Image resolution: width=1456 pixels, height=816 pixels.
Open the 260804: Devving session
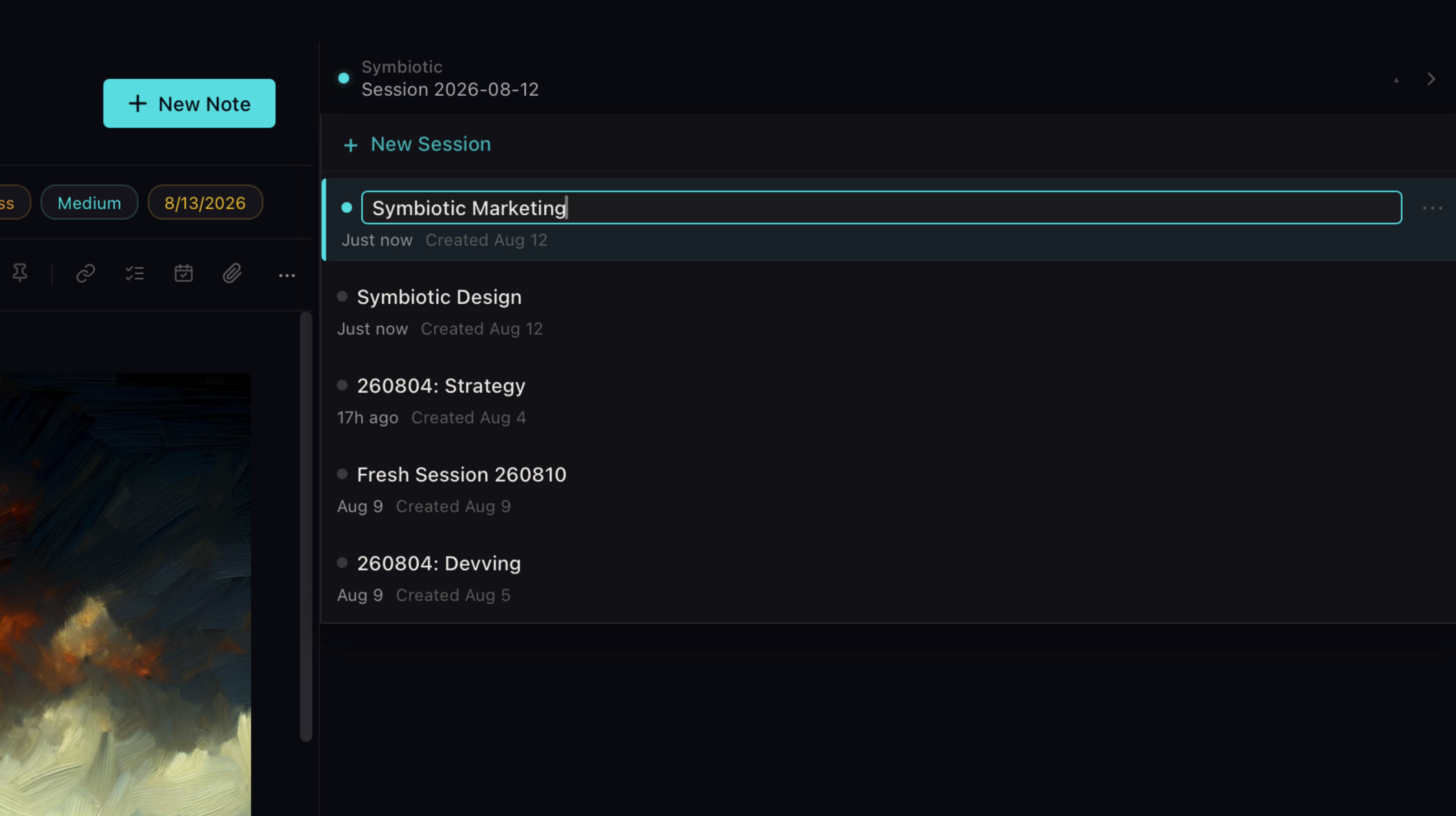(x=888, y=578)
